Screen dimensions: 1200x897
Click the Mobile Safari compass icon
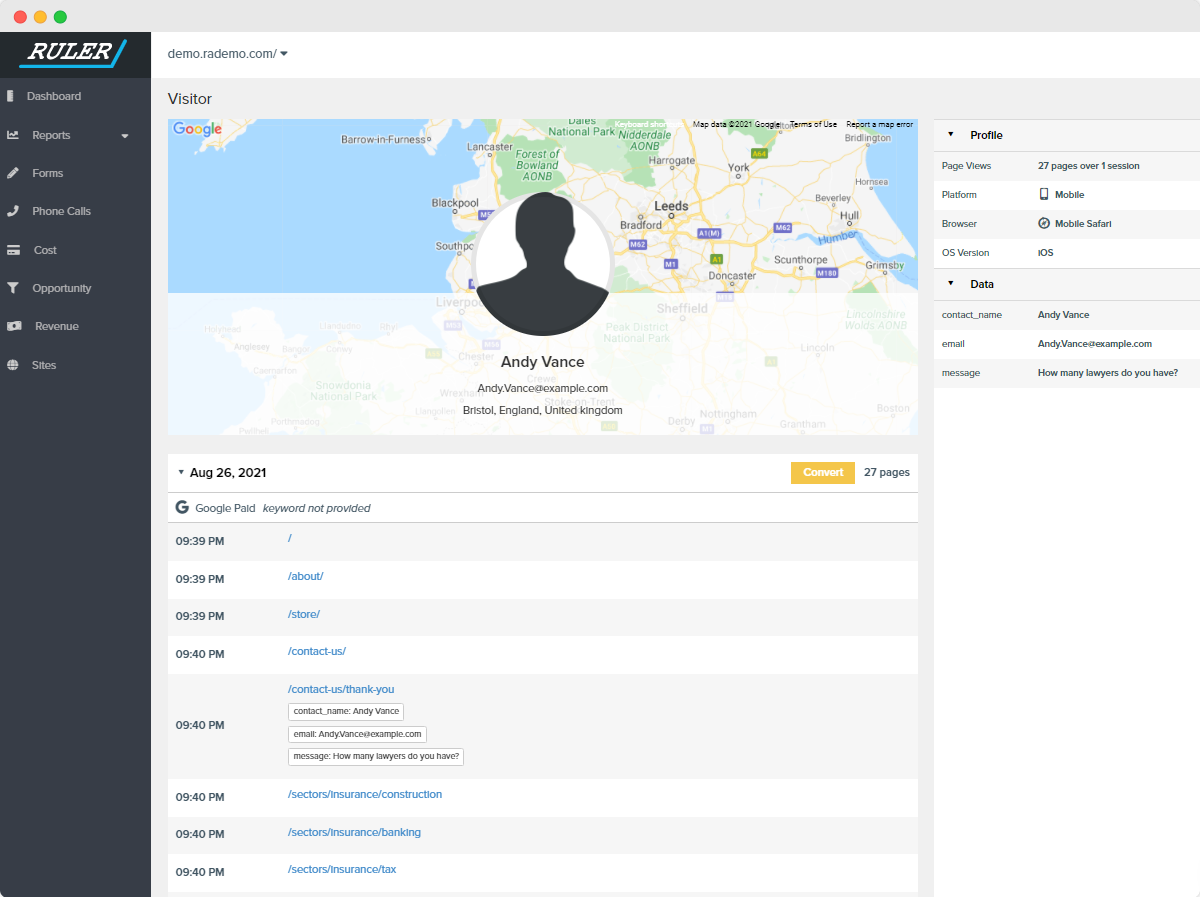pyautogui.click(x=1044, y=223)
